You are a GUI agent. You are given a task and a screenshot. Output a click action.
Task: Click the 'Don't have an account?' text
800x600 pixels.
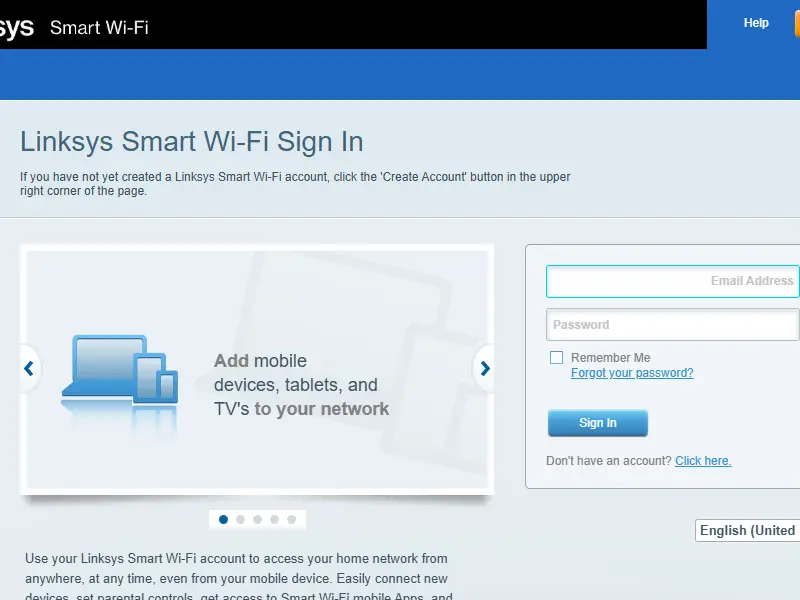(x=609, y=461)
